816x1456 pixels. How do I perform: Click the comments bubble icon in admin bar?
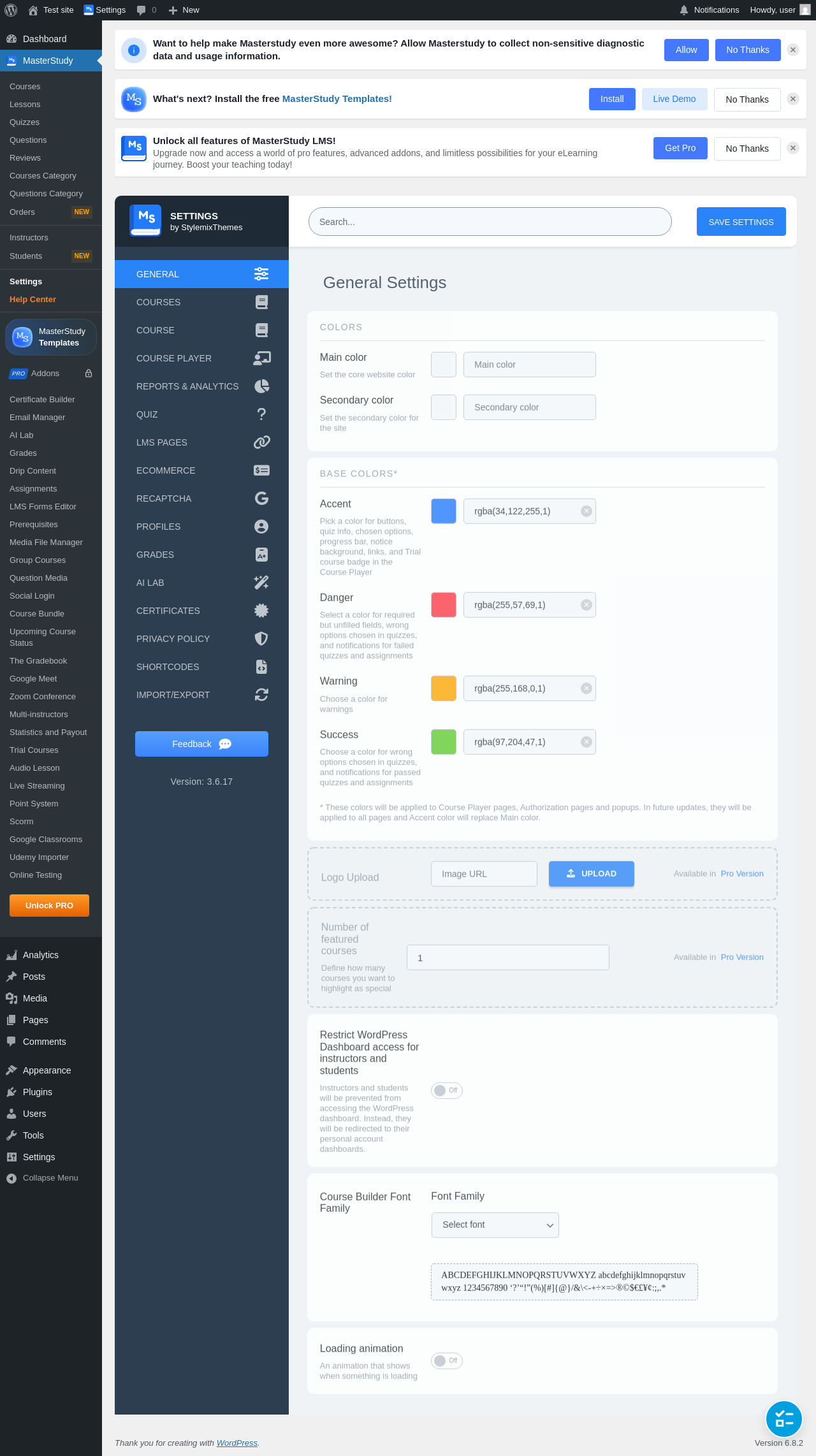pyautogui.click(x=142, y=10)
